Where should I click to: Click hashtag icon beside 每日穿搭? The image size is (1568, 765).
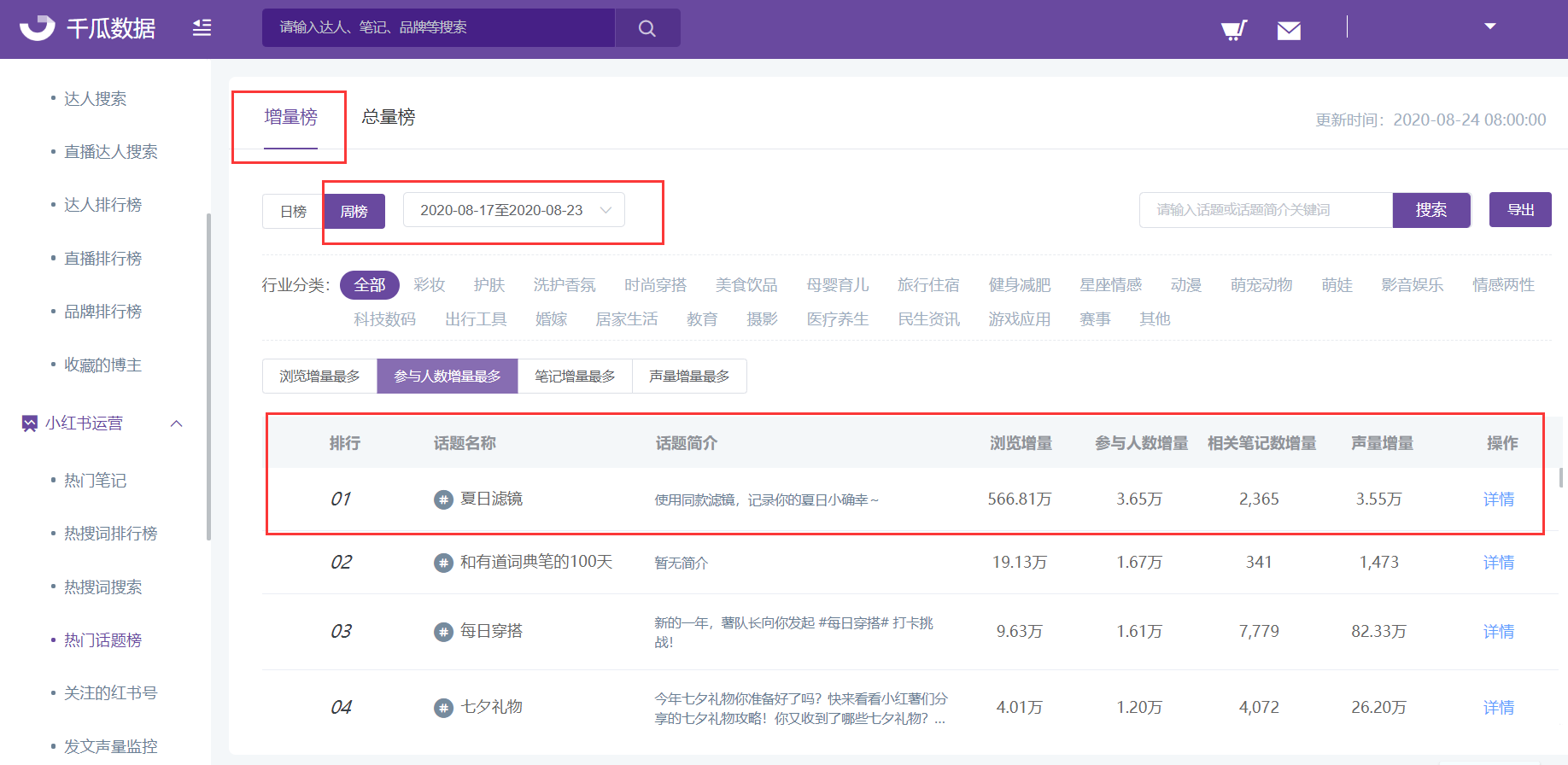coord(443,632)
